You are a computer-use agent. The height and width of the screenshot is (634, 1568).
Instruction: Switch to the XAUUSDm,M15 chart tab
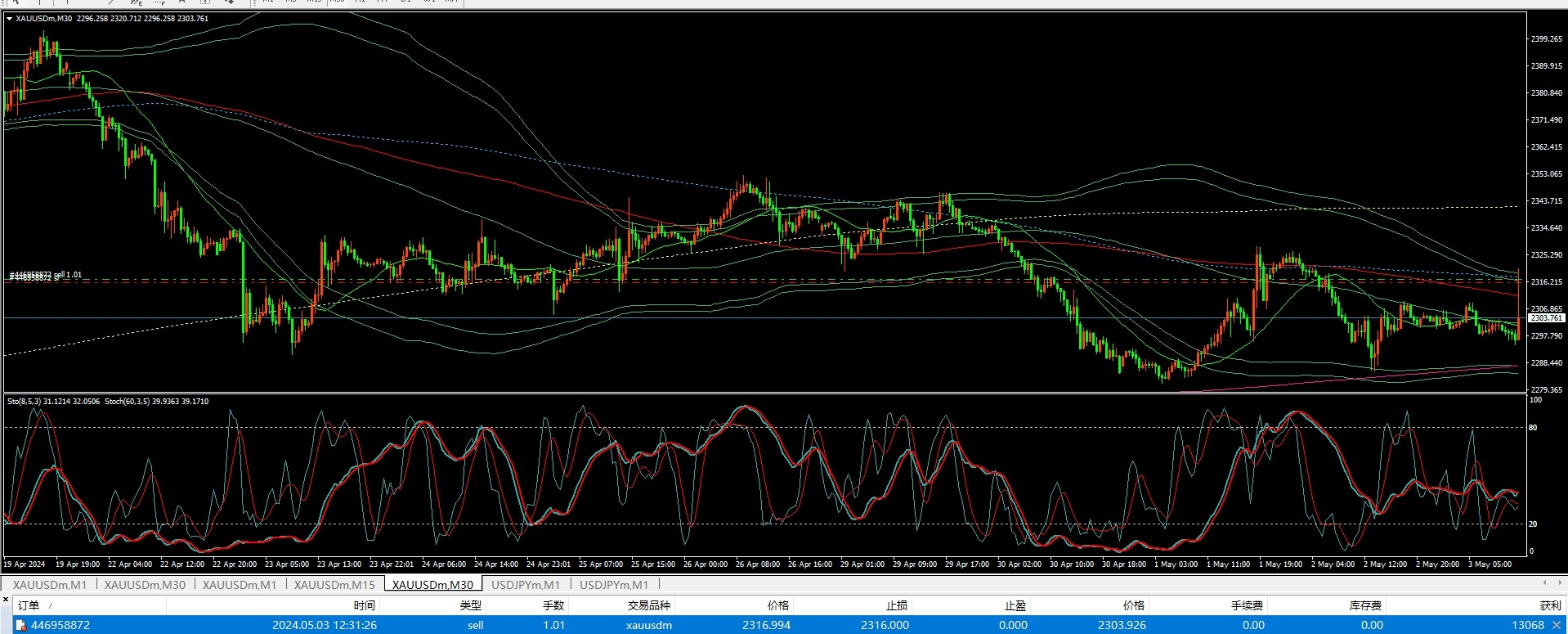[334, 585]
